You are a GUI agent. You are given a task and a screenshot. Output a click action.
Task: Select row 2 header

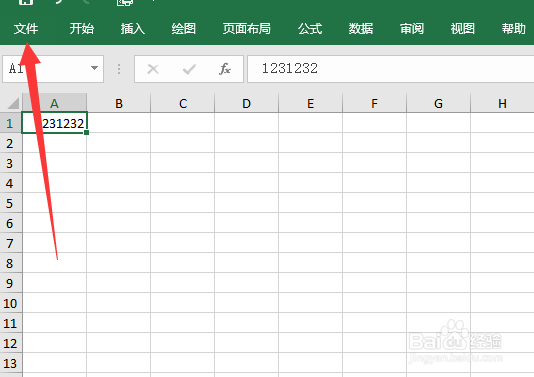11,143
